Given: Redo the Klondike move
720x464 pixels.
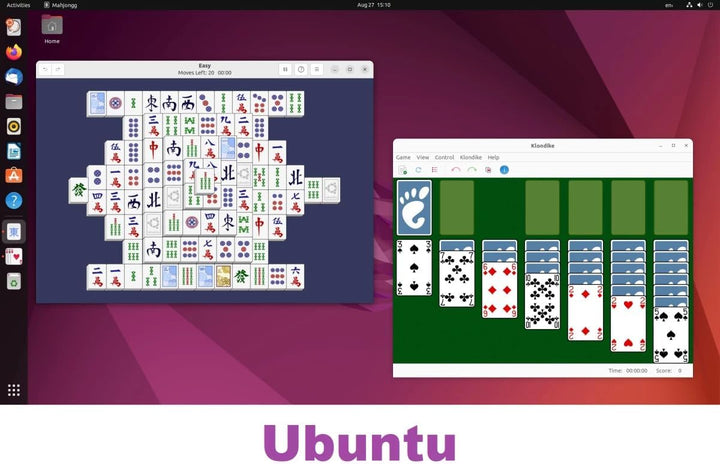Looking at the screenshot, I should 472,170.
